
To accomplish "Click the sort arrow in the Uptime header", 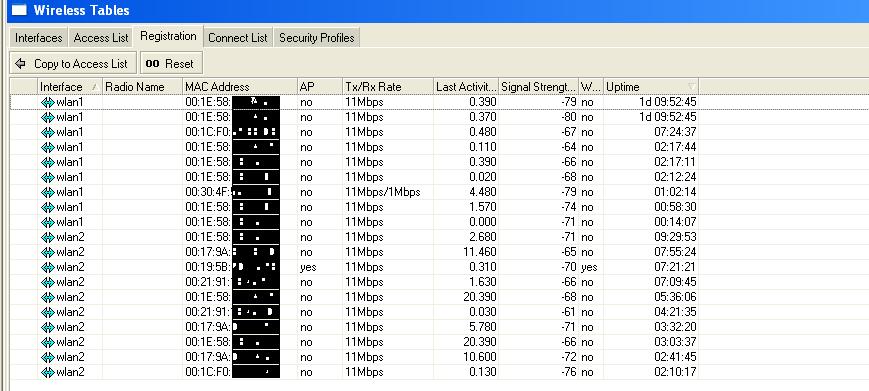I will 692,87.
